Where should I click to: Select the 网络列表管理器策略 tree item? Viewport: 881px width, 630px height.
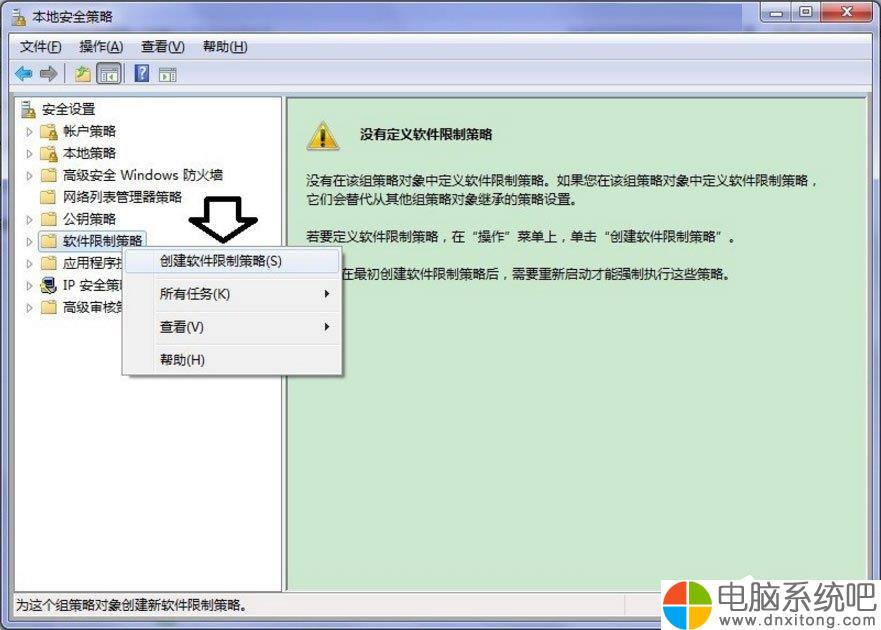tap(122, 197)
